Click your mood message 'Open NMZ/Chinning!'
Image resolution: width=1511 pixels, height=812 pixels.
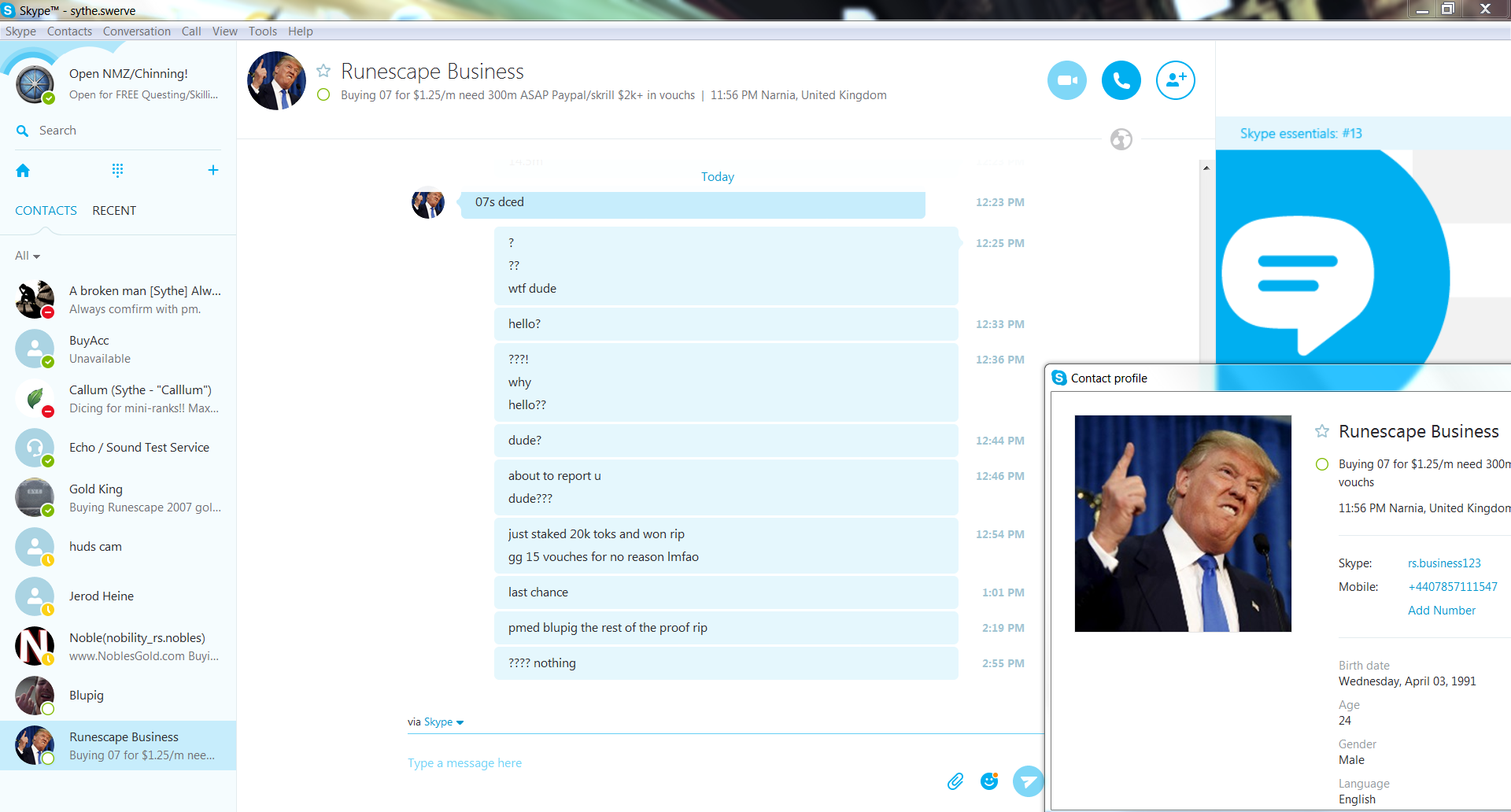(x=128, y=74)
